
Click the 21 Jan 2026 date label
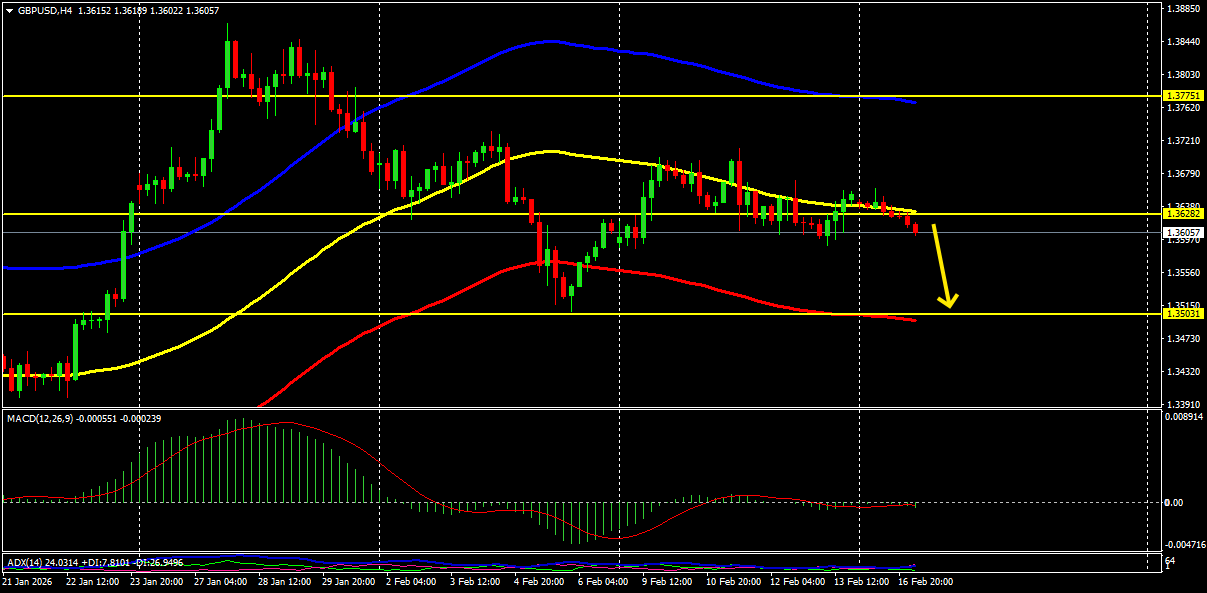(x=28, y=582)
